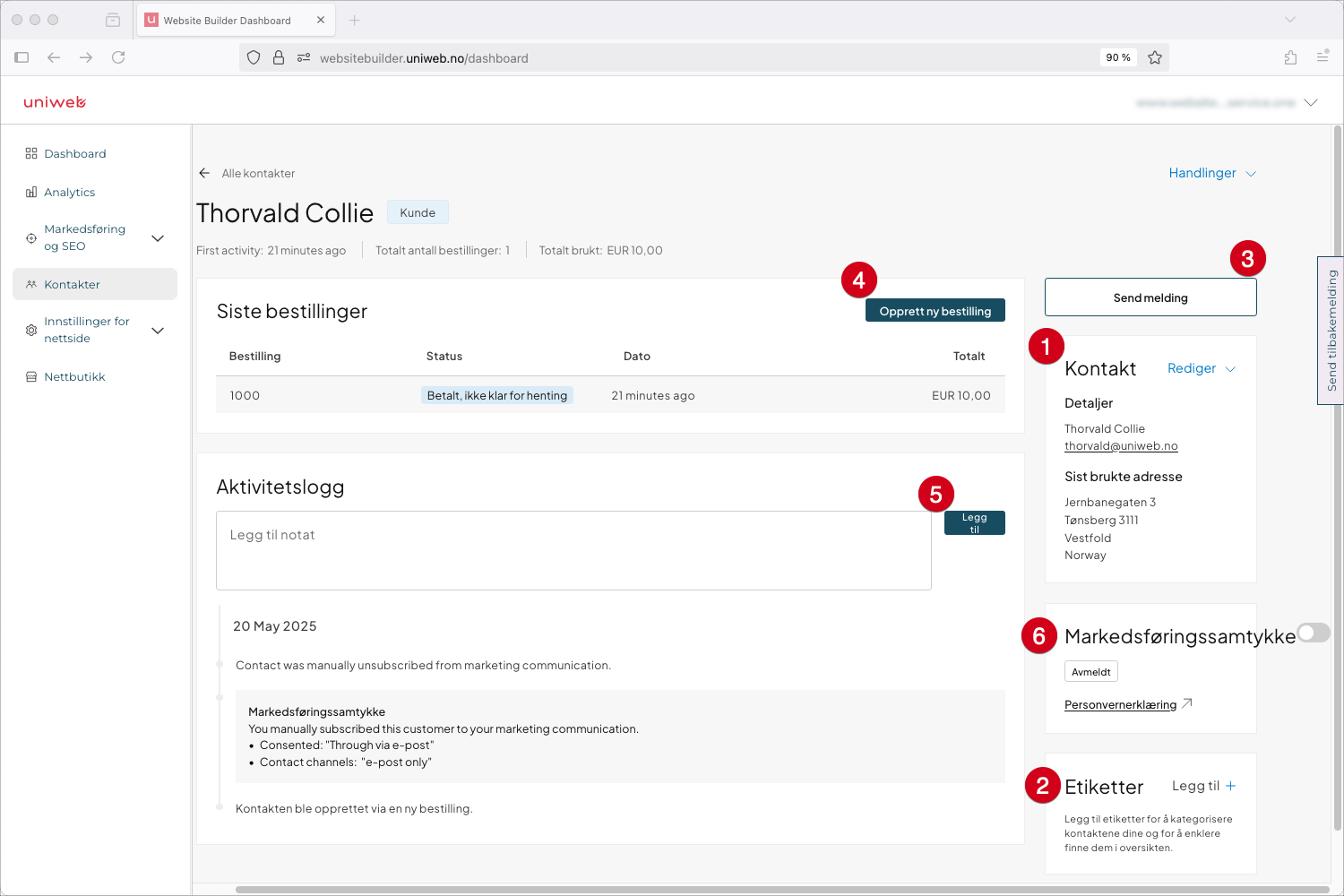Open email thorvald@uniweb.no link
The height and width of the screenshot is (896, 1344).
point(1121,446)
